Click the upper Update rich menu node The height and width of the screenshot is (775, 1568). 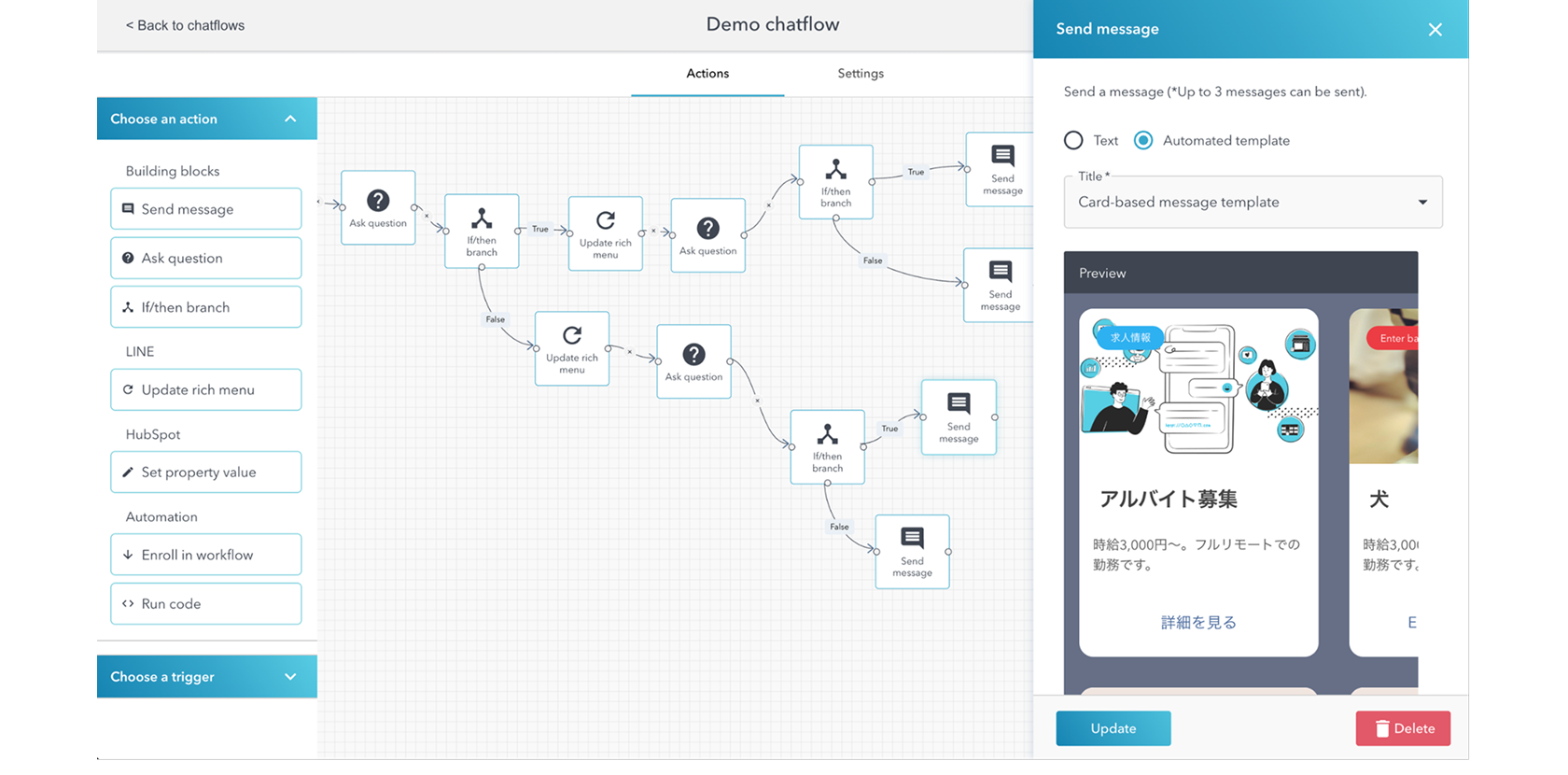(x=606, y=233)
